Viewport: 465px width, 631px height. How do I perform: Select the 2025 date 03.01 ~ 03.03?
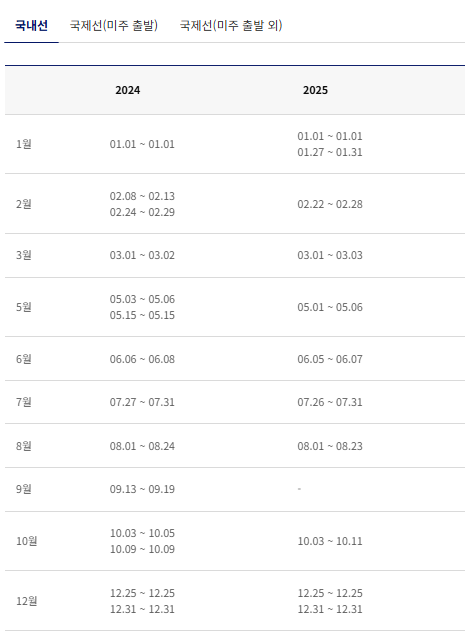pos(330,255)
